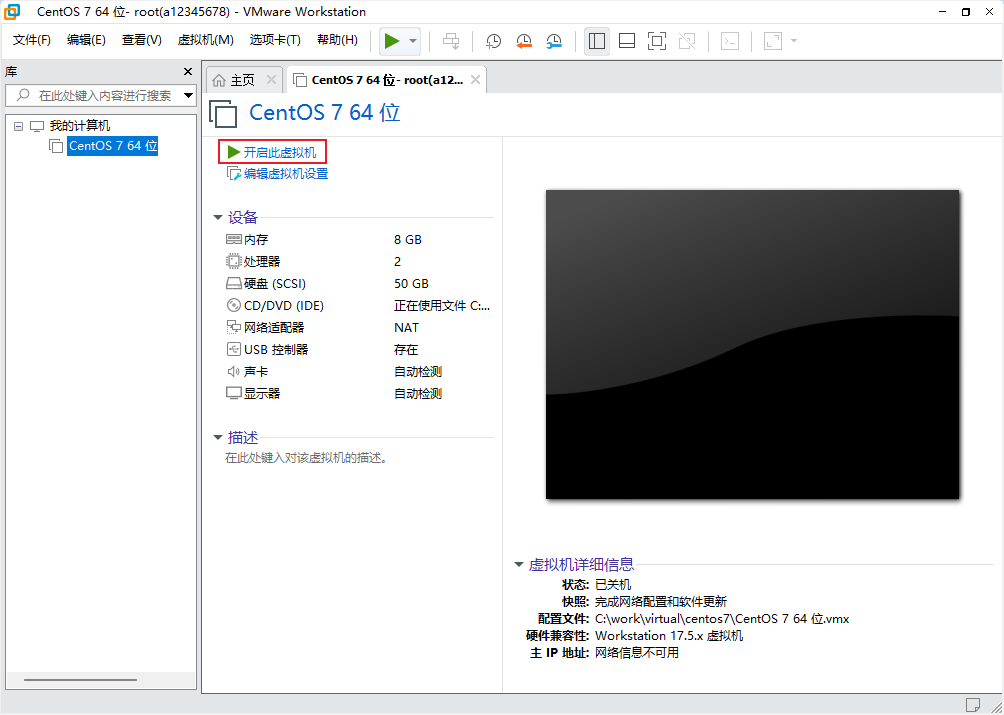Toggle the thumbnail bar view icon
1004x715 pixels.
627,41
